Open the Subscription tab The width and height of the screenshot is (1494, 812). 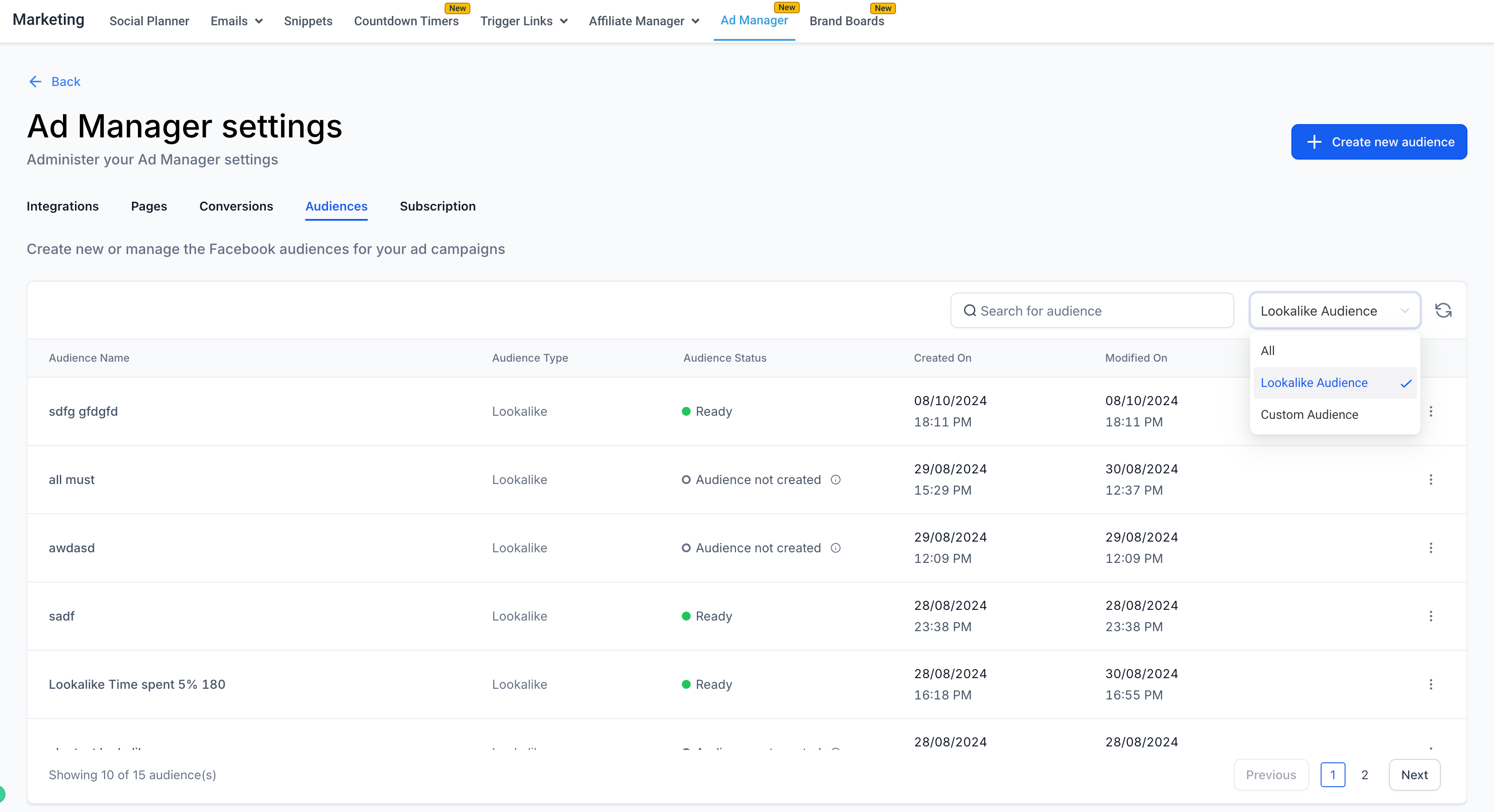point(438,207)
